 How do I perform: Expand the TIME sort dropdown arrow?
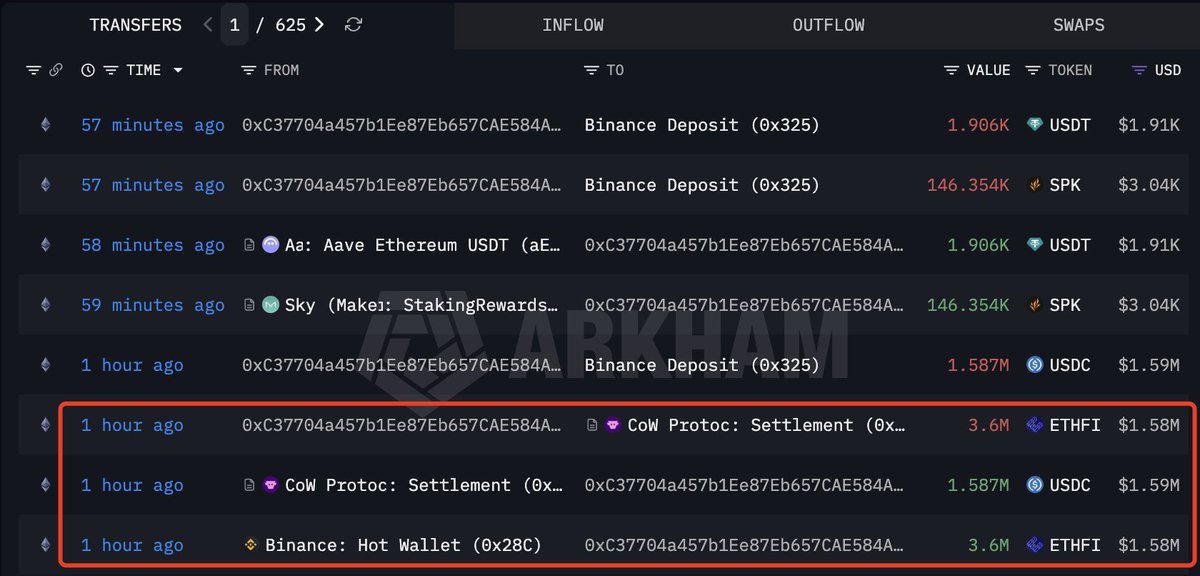tap(178, 70)
